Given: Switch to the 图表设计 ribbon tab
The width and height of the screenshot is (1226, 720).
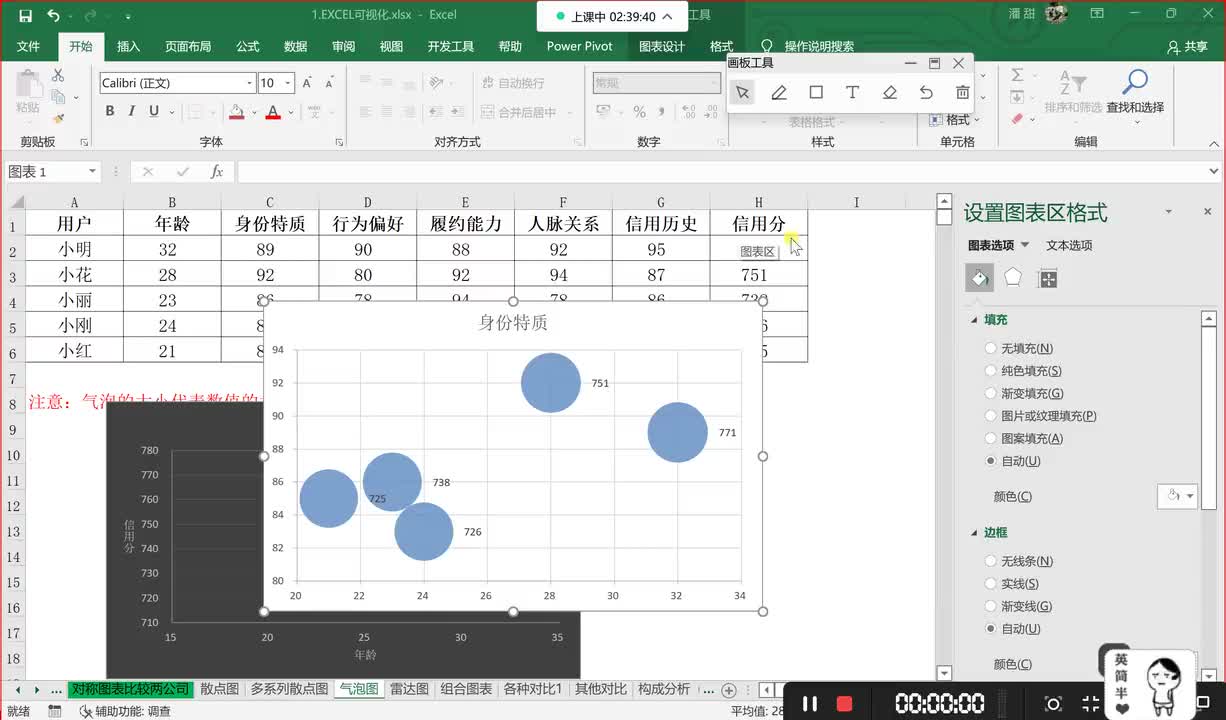Looking at the screenshot, I should 662,47.
